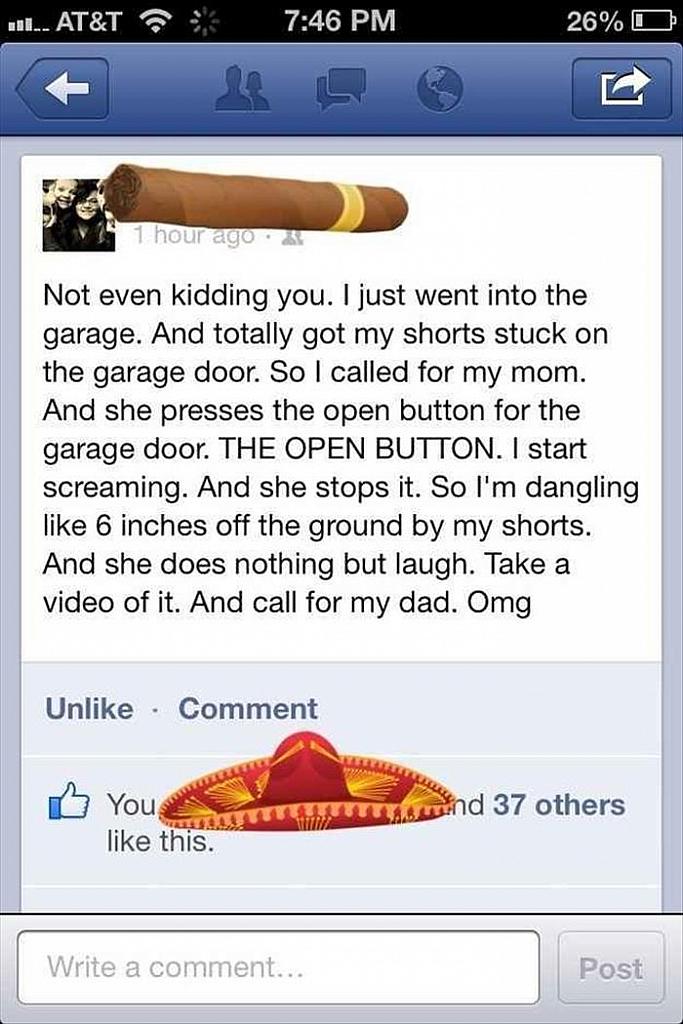Tap Unlike on the post

tap(89, 709)
